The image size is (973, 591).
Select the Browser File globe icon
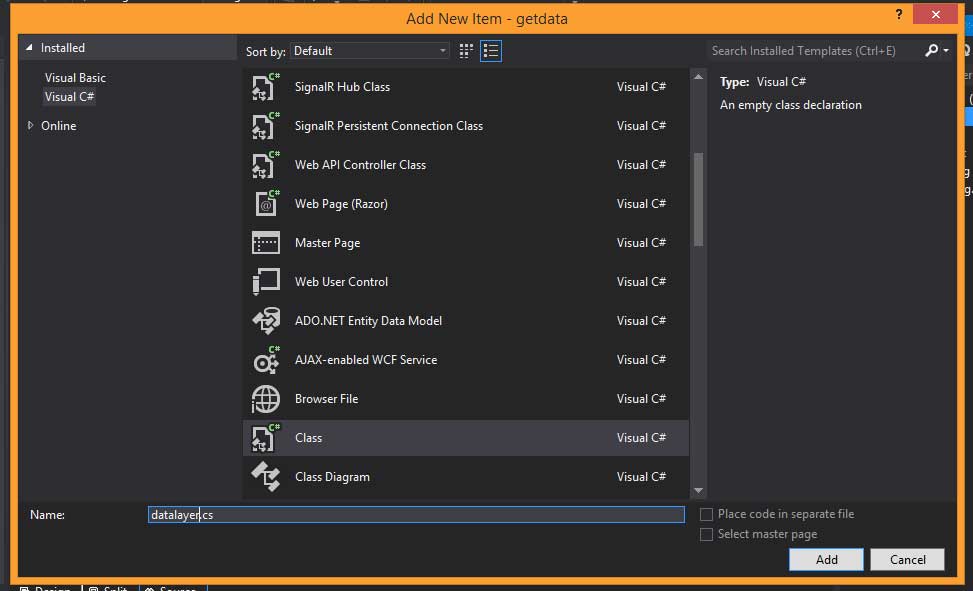tap(265, 399)
